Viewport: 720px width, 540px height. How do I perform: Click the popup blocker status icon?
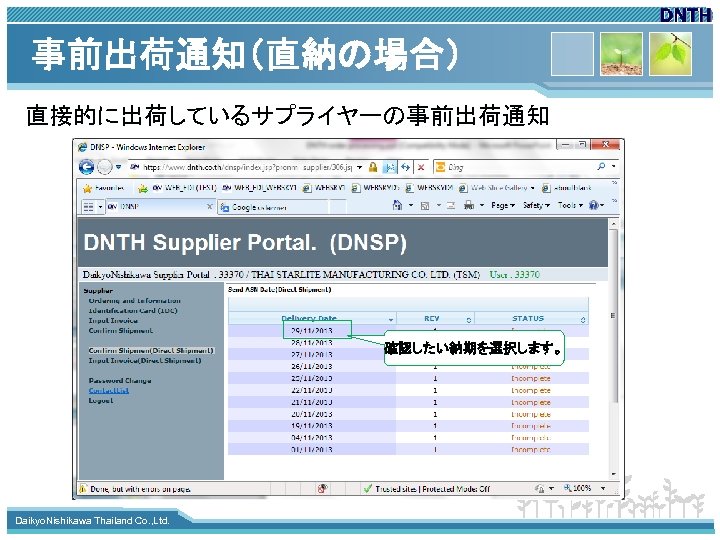[322, 489]
